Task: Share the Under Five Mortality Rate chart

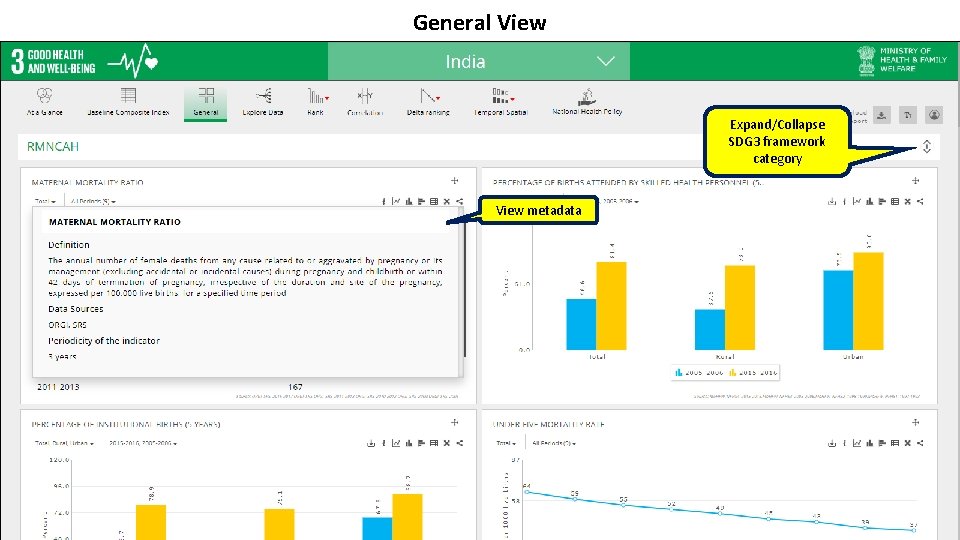Action: click(x=920, y=443)
